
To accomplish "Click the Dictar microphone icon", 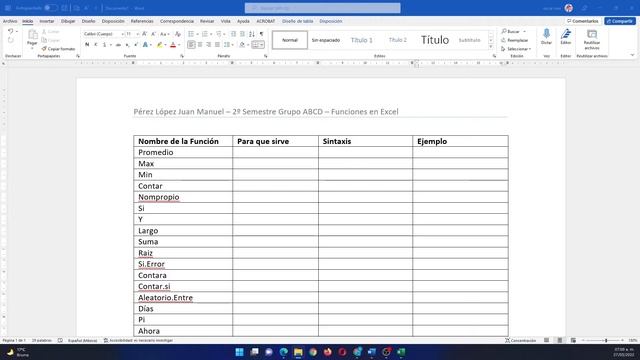I will (x=546, y=34).
